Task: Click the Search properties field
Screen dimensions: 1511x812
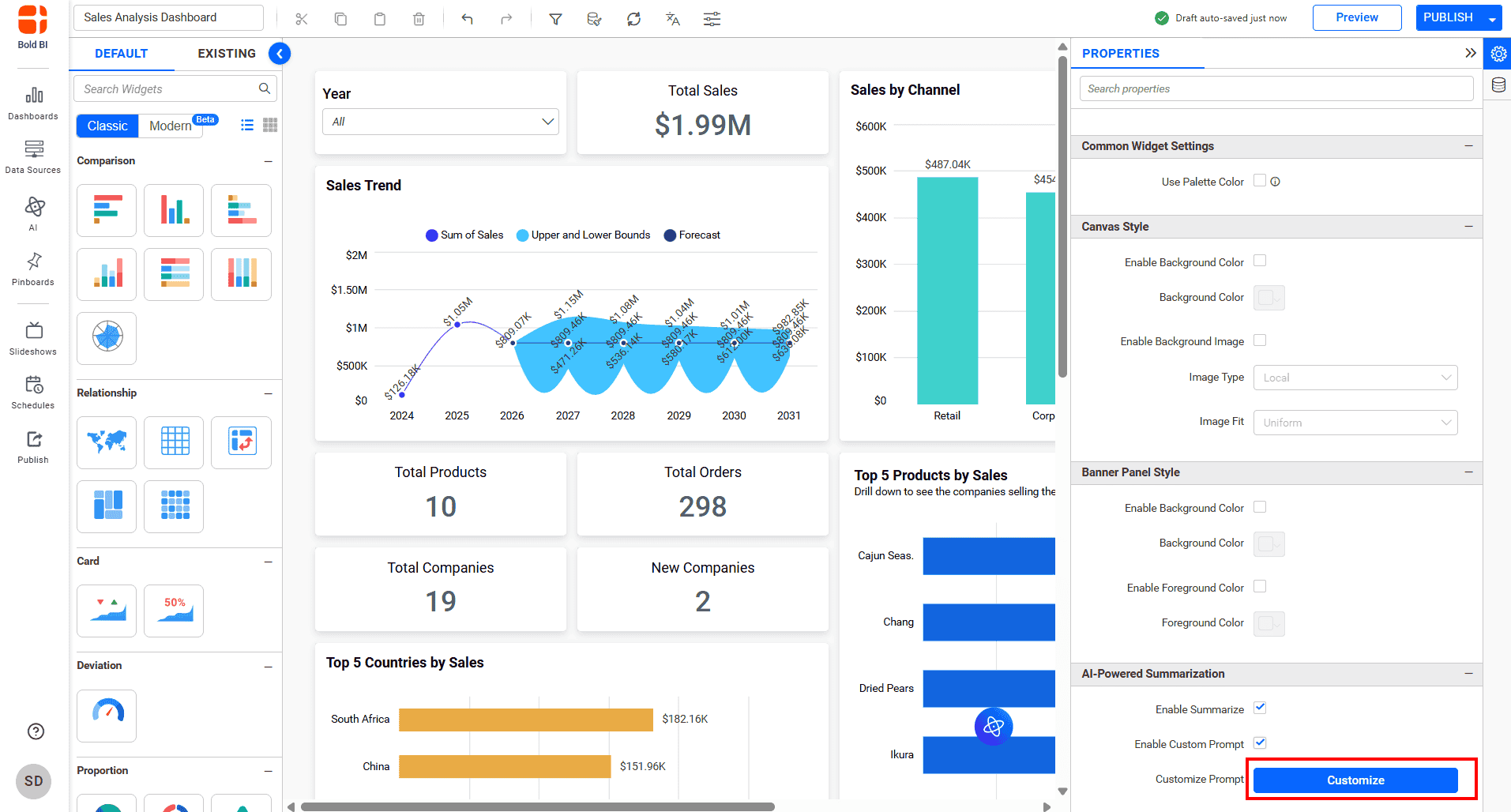Action: point(1276,88)
